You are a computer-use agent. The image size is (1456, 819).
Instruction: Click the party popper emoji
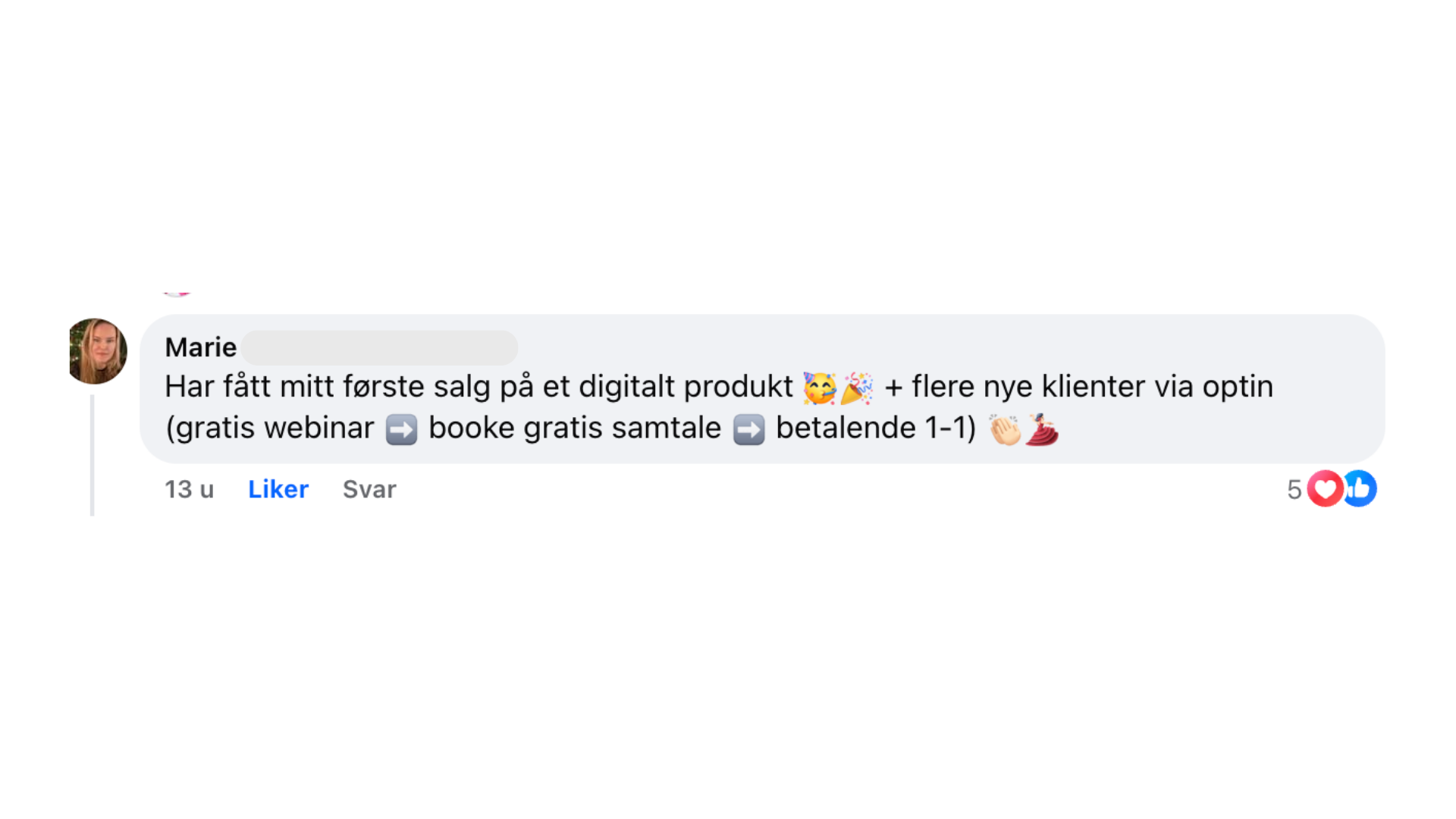pos(857,388)
